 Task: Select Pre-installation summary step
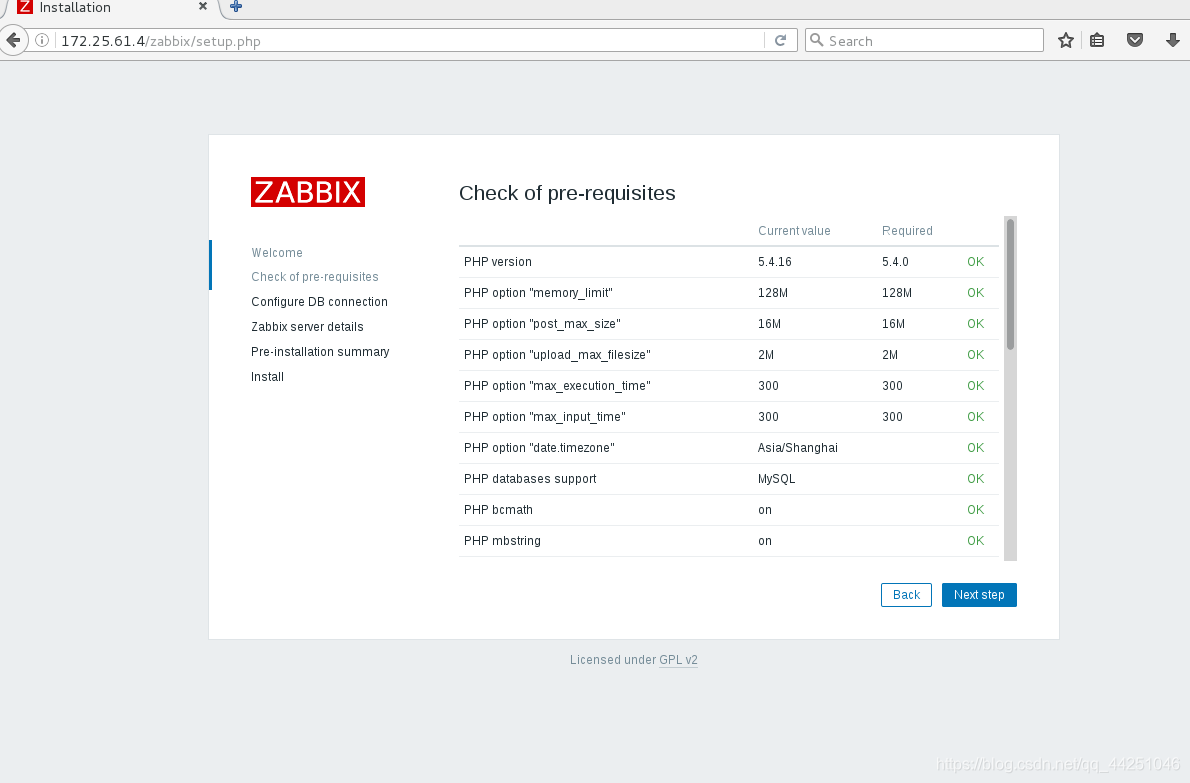(320, 352)
